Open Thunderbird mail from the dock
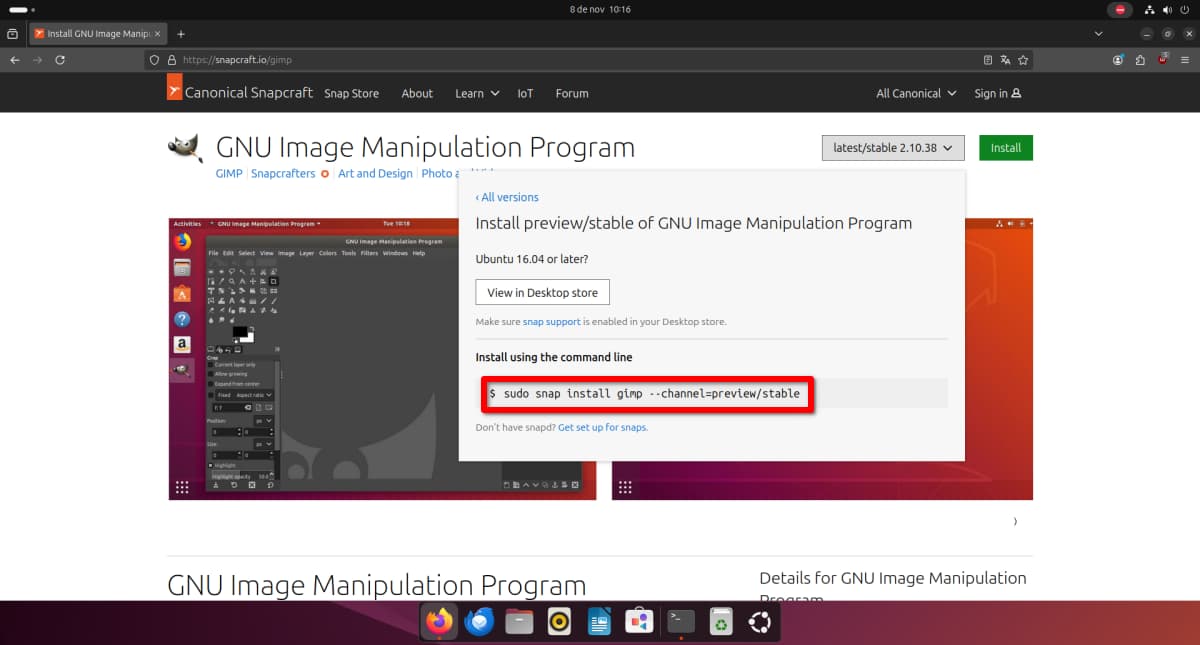Viewport: 1200px width, 645px height. [x=479, y=622]
